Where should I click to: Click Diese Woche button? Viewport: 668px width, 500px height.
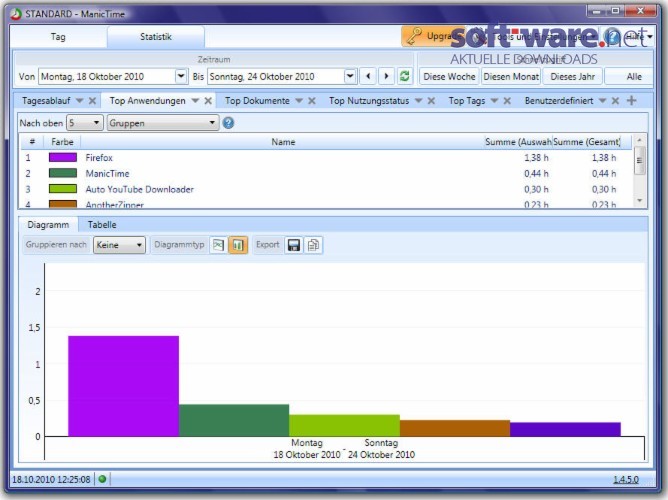(x=449, y=77)
